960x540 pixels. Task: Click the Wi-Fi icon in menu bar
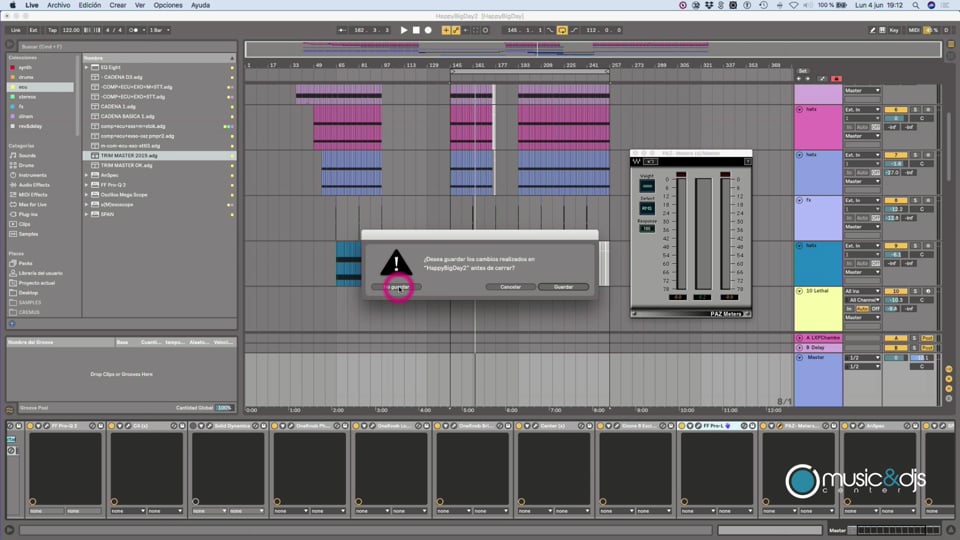click(x=793, y=5)
